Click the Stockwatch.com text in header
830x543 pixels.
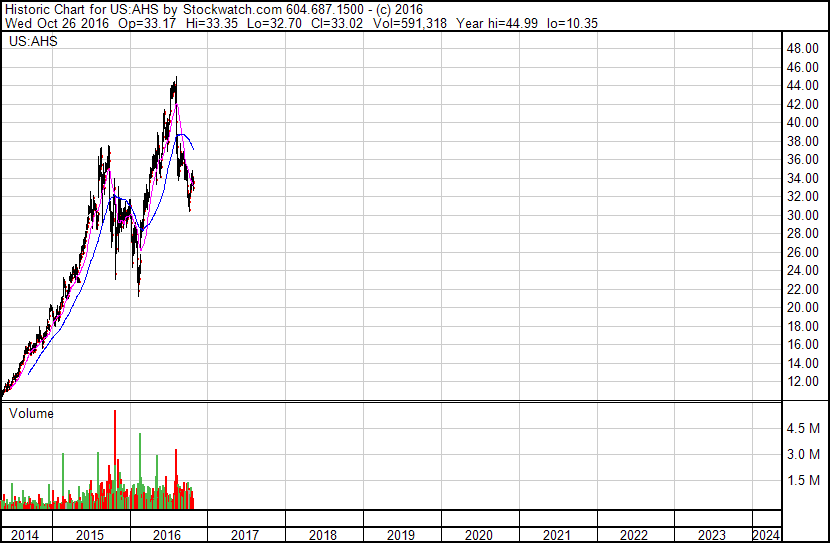232,9
